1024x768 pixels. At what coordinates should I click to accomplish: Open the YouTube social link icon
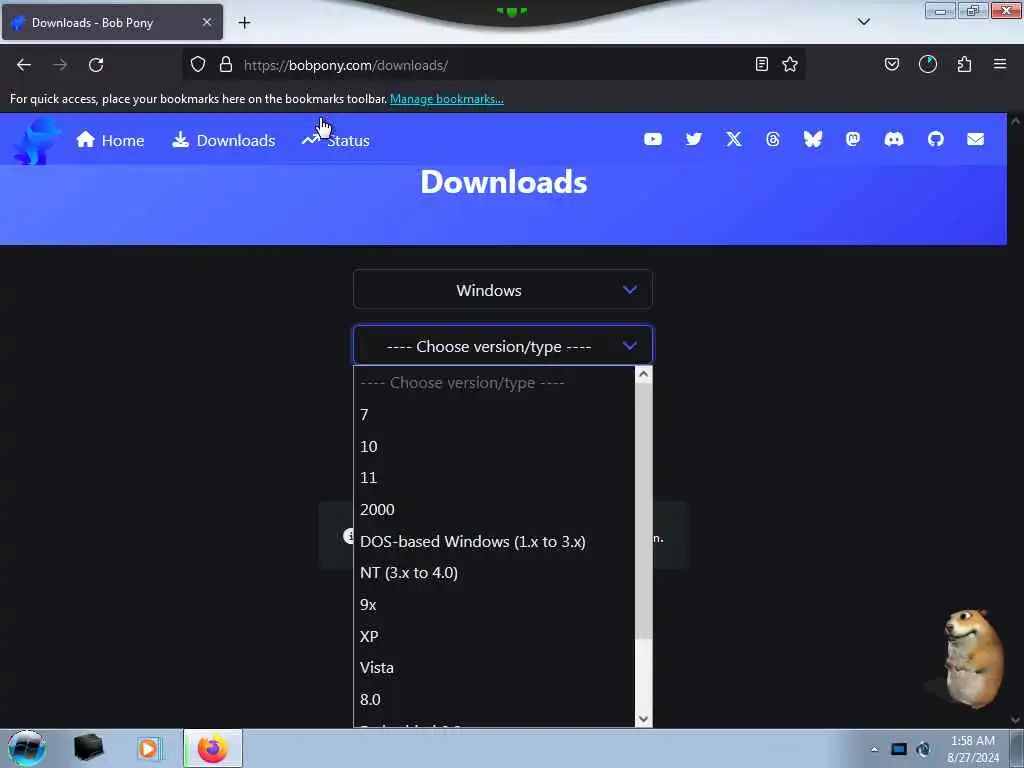652,139
